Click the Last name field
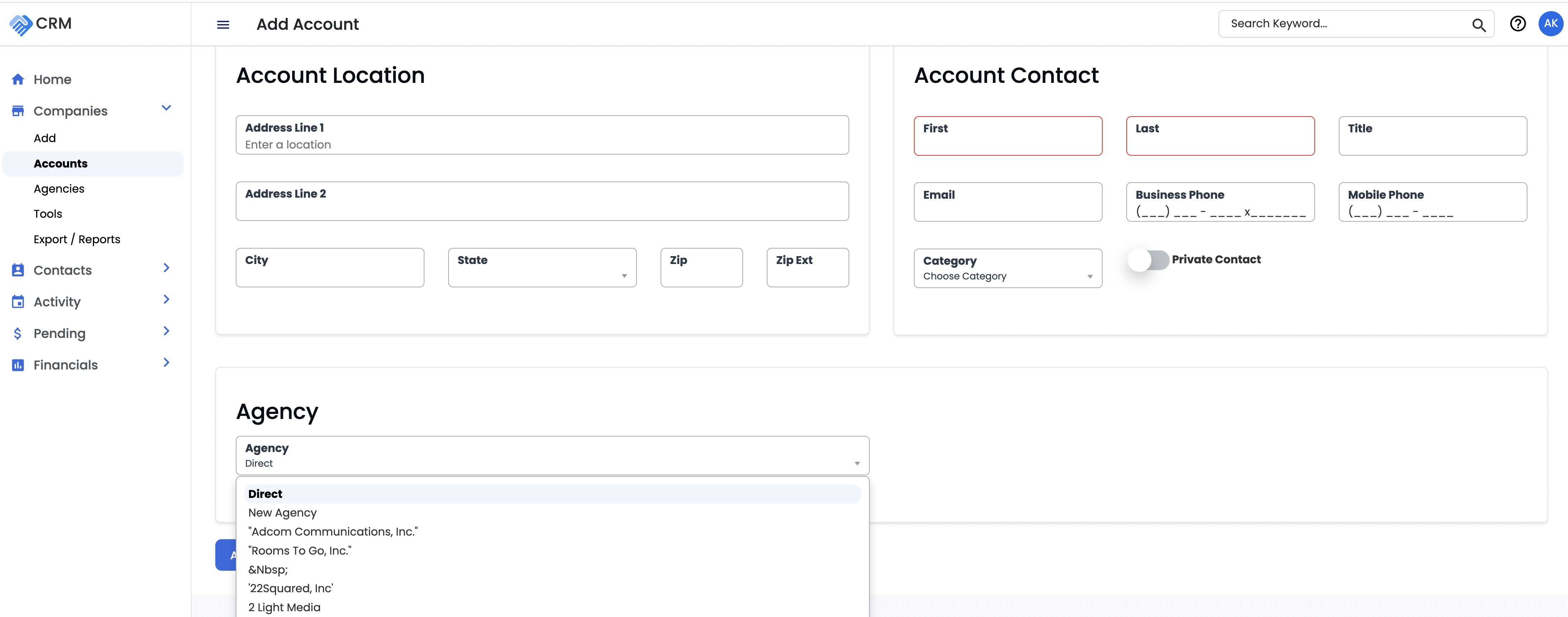1568x617 pixels. [x=1220, y=136]
